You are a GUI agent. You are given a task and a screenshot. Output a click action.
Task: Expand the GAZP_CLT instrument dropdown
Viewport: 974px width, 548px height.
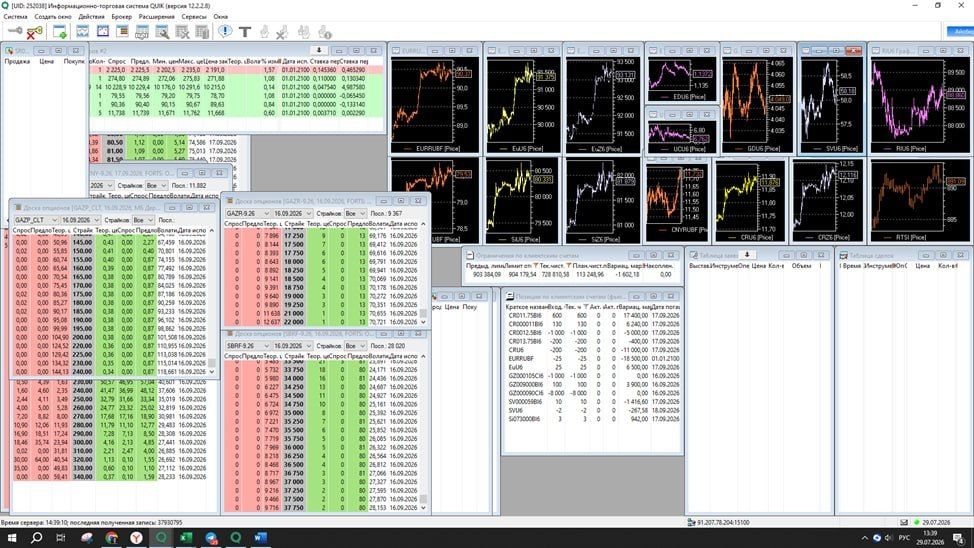53,220
